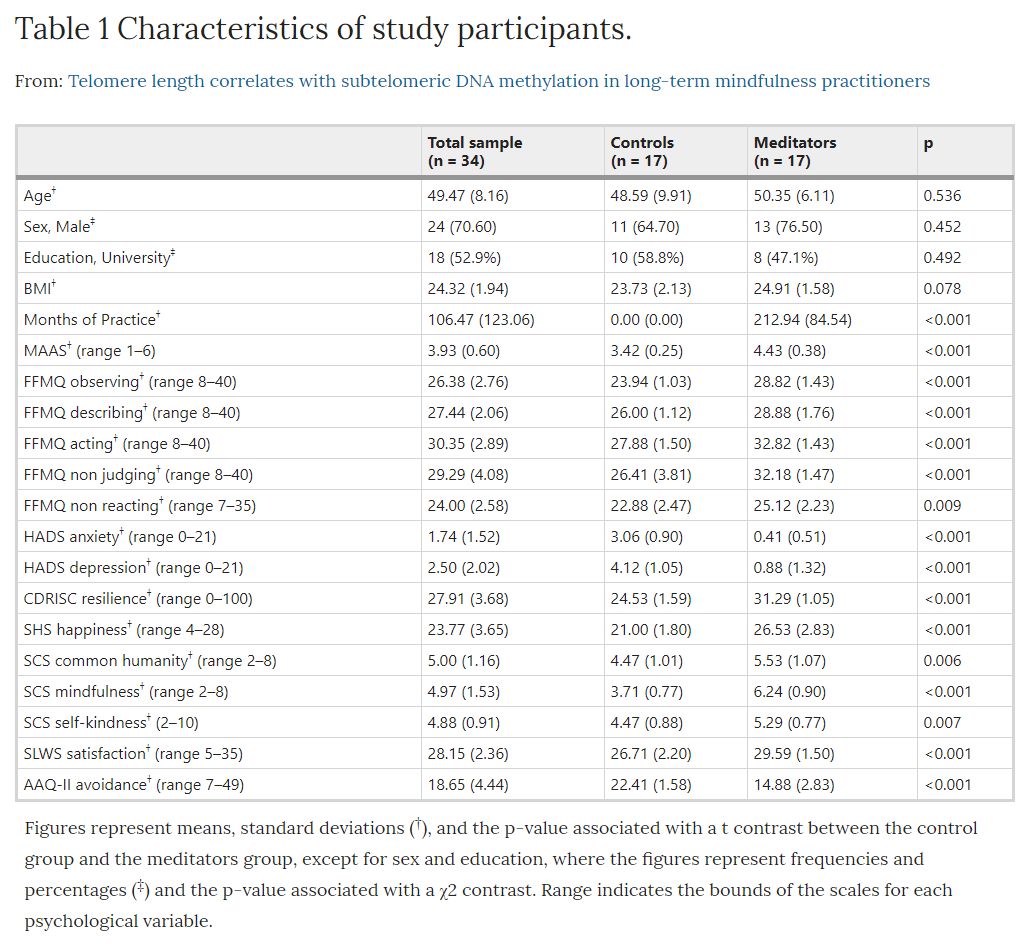Click the Age row label

[x=40, y=196]
